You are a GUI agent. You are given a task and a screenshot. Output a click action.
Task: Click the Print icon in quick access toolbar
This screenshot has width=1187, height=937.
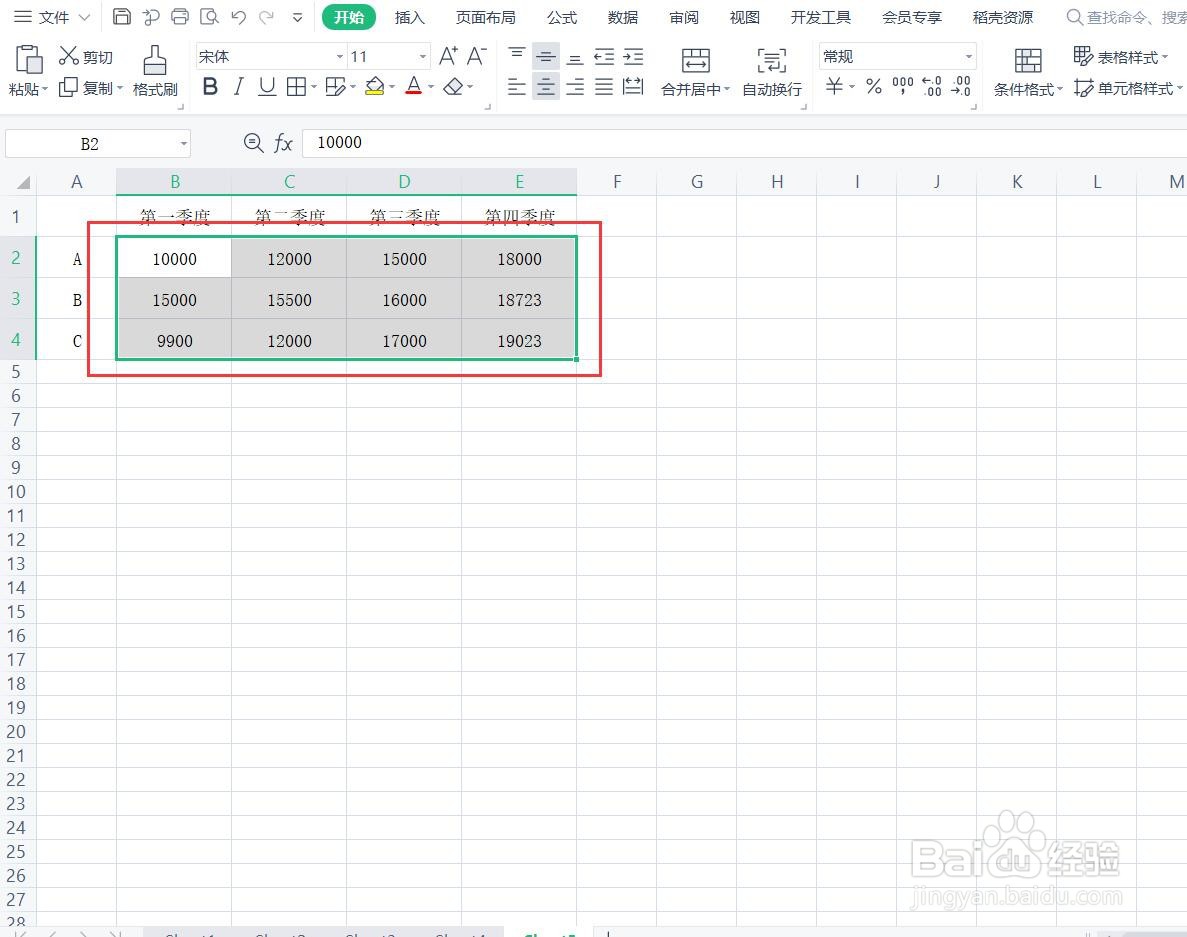tap(179, 17)
